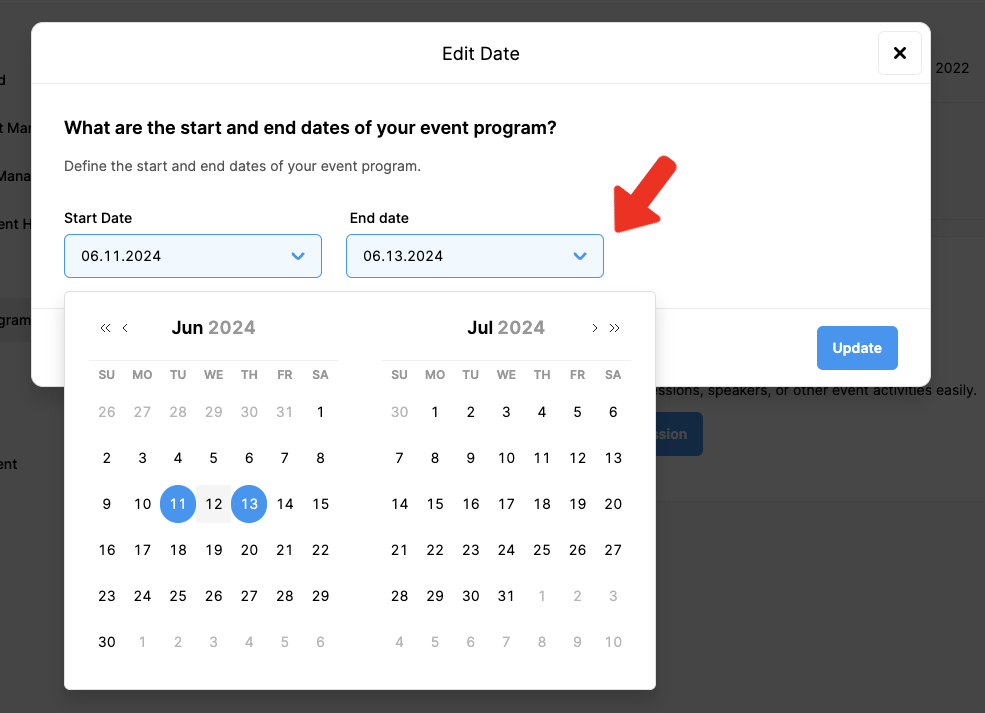Go to previous year with double-left arrows
This screenshot has width=985, height=713.
[105, 328]
